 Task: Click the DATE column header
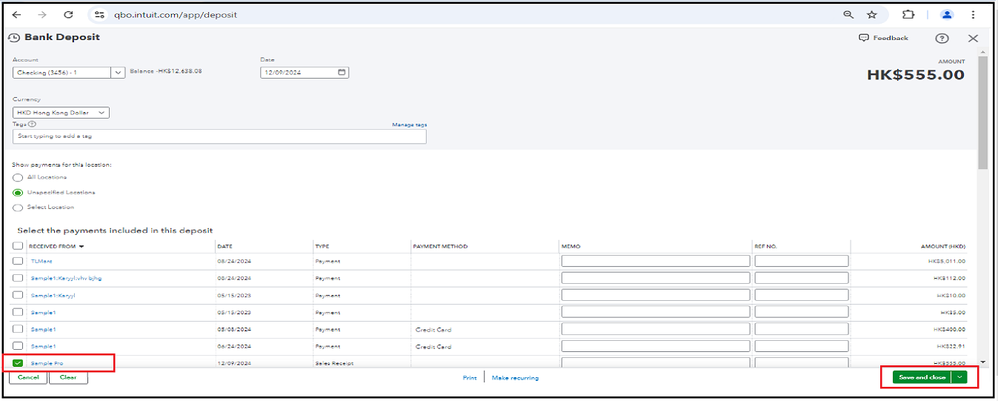[224, 246]
